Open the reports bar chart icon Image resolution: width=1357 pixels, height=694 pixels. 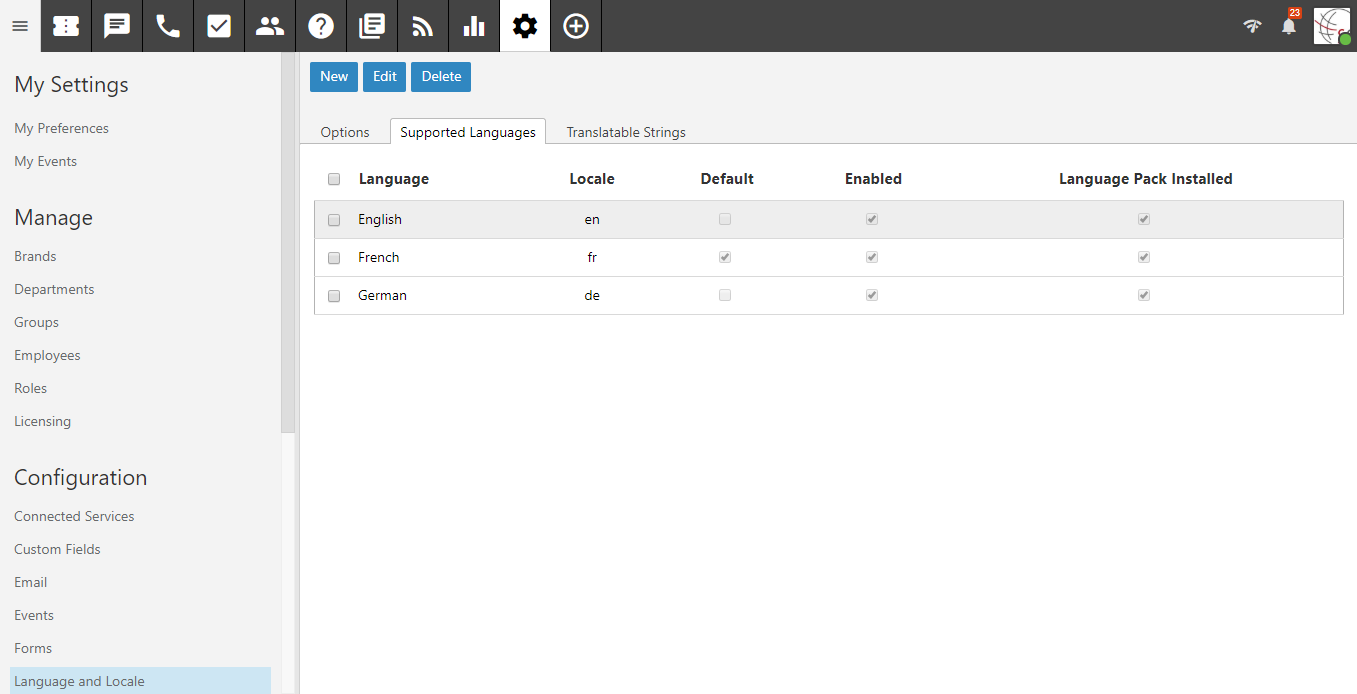tap(474, 26)
